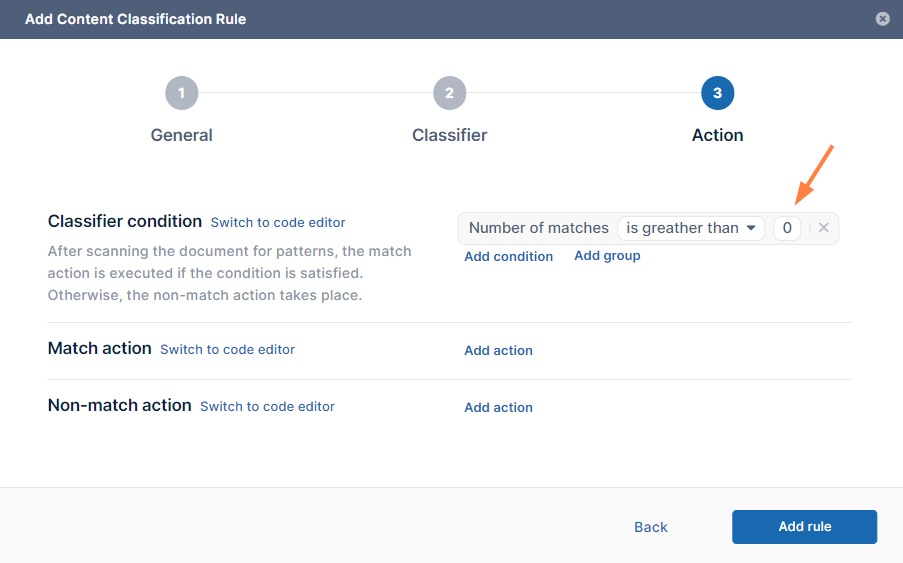Switch Match action to code editor
Screen dimensions: 903x563
tap(227, 349)
